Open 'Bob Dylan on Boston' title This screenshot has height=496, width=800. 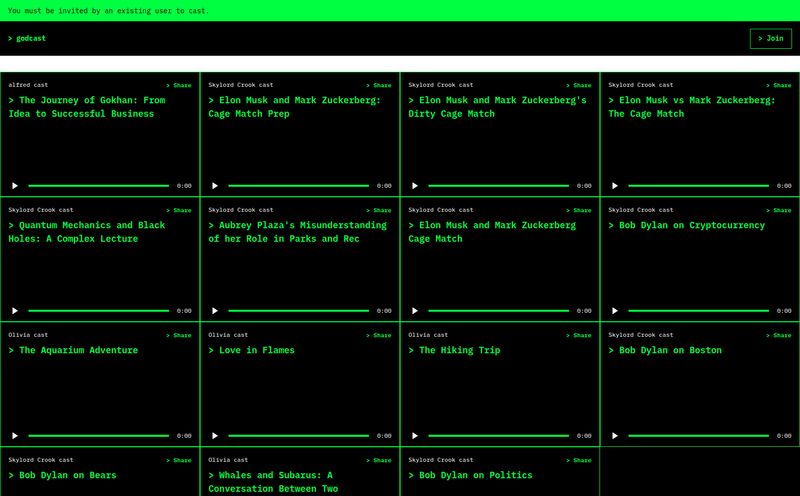[x=665, y=351]
